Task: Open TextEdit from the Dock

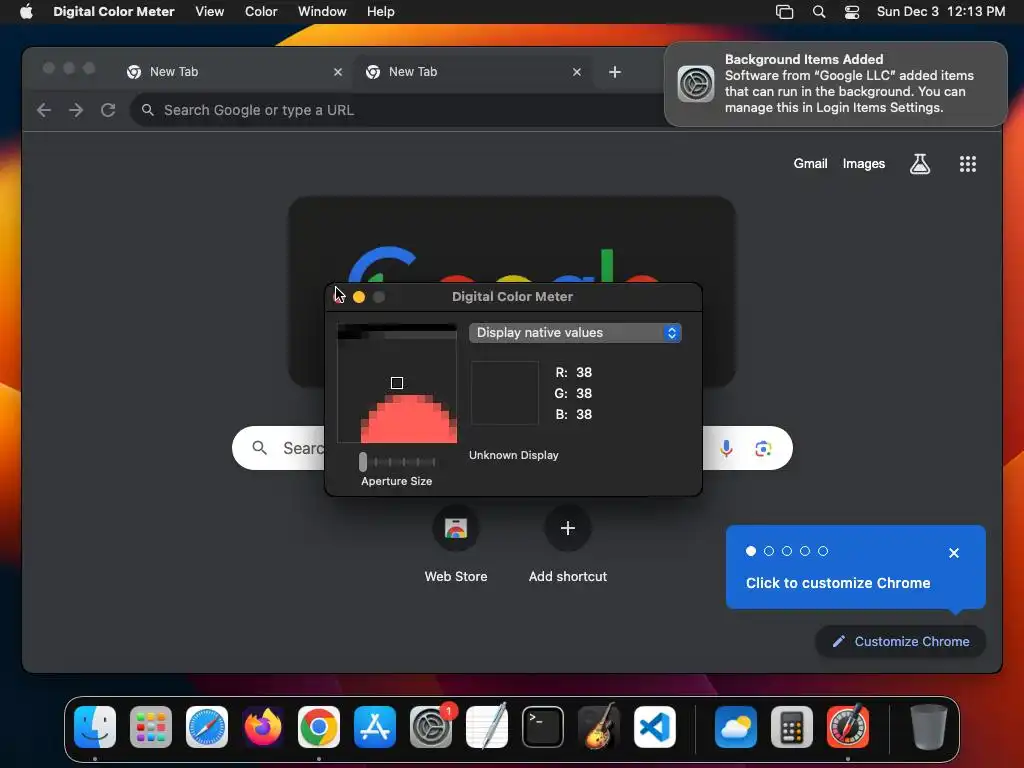Action: pyautogui.click(x=487, y=727)
